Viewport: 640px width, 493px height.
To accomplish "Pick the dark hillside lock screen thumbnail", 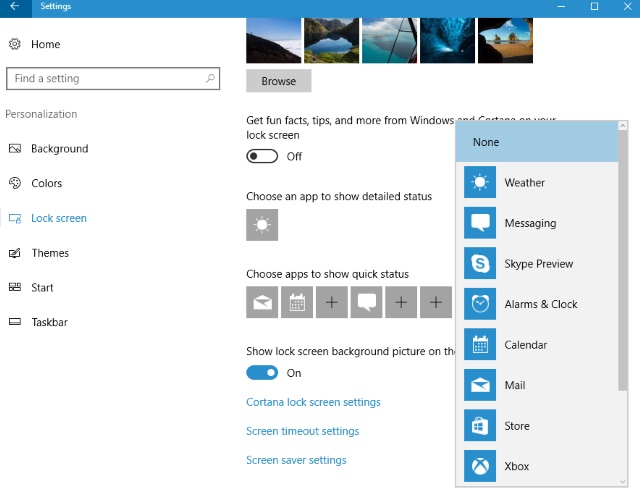I will click(x=273, y=40).
